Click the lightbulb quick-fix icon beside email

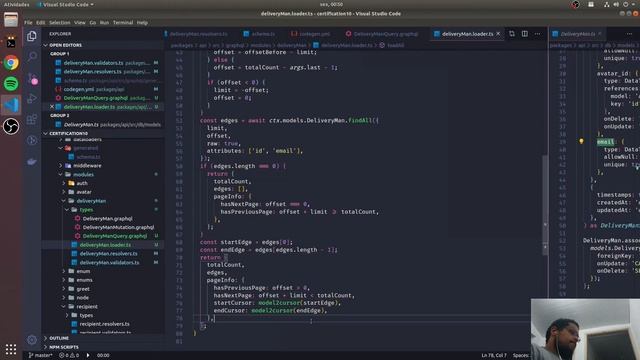tap(581, 141)
